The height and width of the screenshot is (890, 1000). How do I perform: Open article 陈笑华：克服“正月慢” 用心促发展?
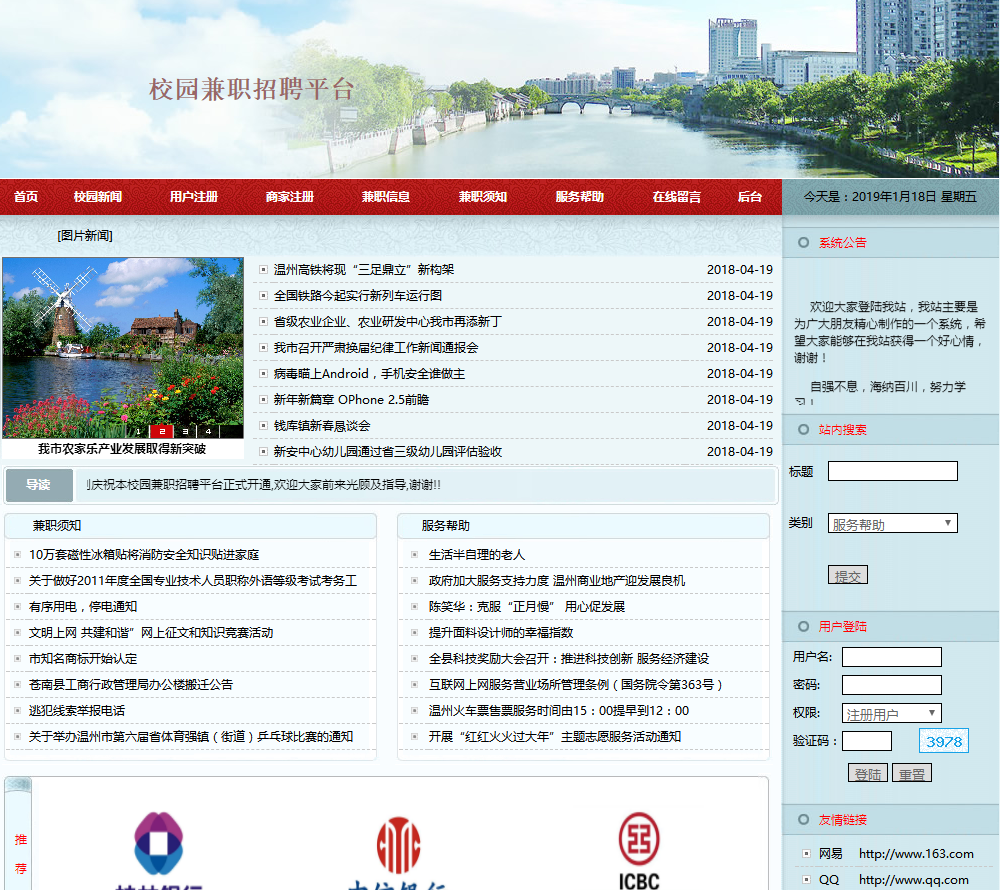[x=526, y=607]
